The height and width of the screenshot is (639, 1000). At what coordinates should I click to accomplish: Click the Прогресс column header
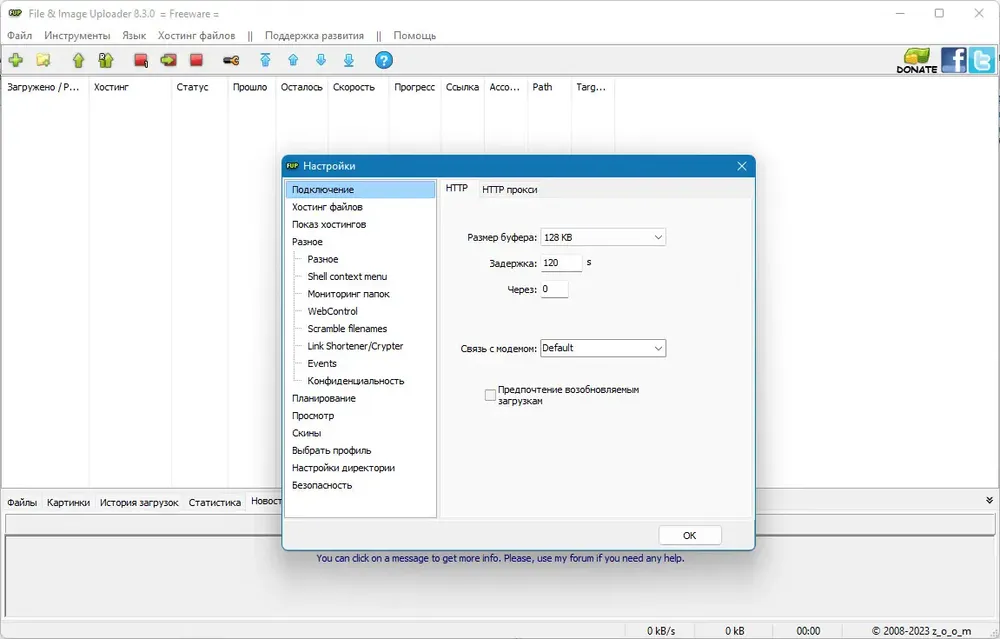click(x=415, y=87)
